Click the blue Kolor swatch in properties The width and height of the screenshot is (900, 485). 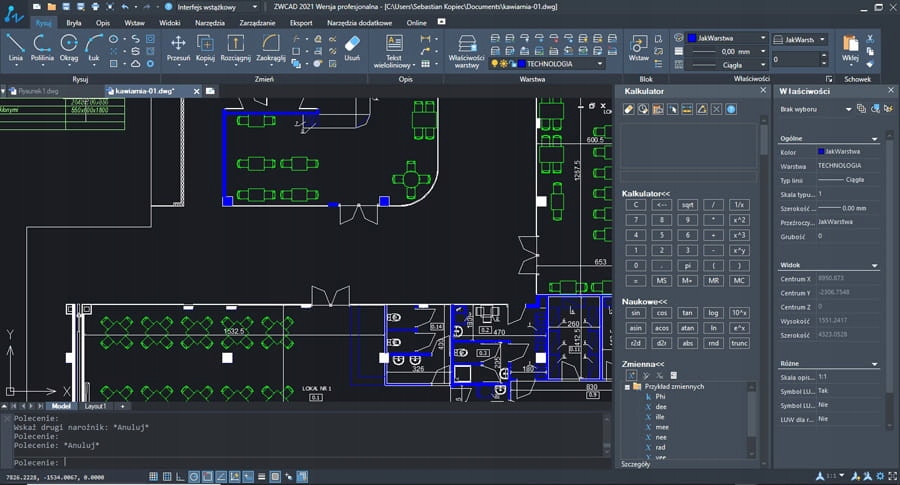pos(822,152)
